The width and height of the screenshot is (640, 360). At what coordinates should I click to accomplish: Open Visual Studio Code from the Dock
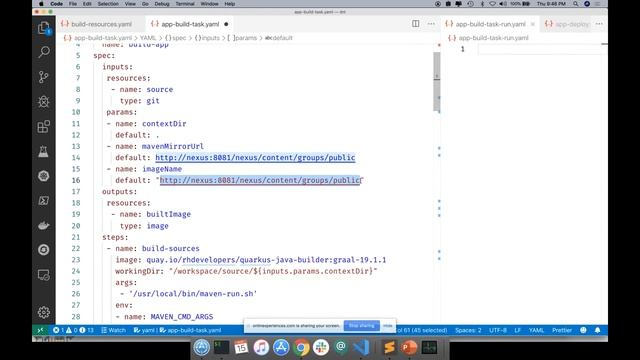362,347
